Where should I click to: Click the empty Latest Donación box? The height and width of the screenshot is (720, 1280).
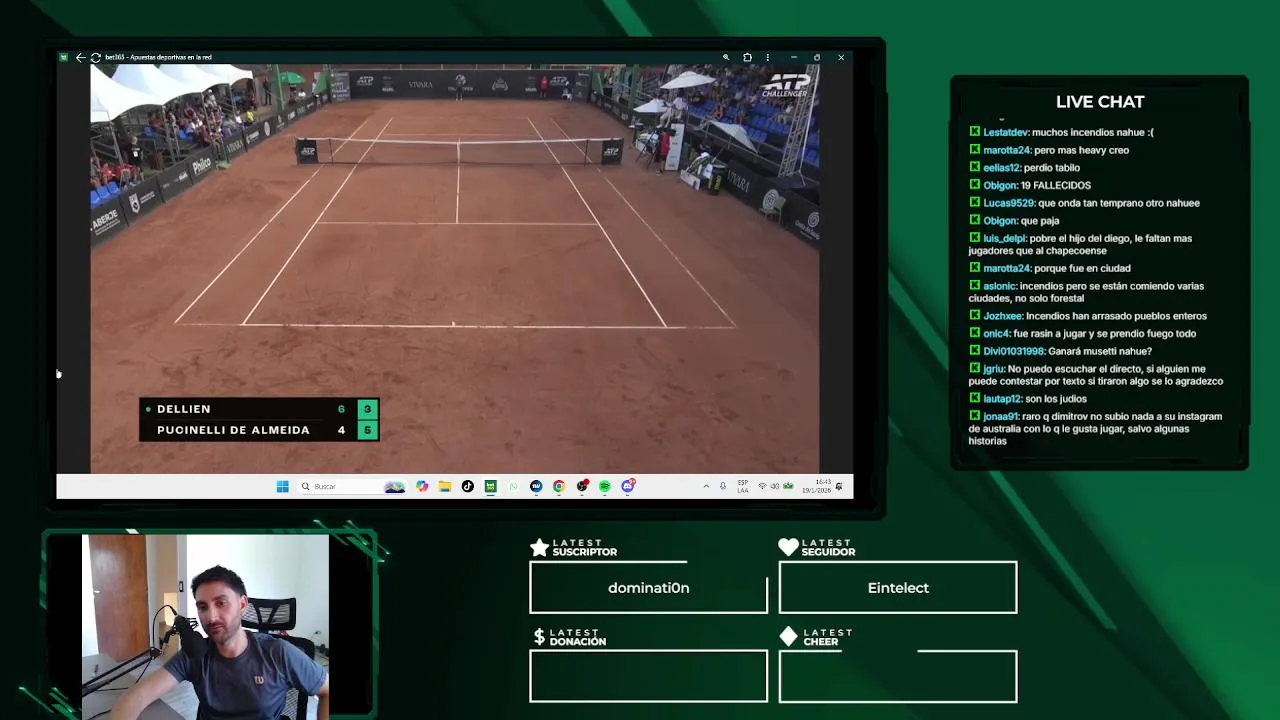point(648,677)
